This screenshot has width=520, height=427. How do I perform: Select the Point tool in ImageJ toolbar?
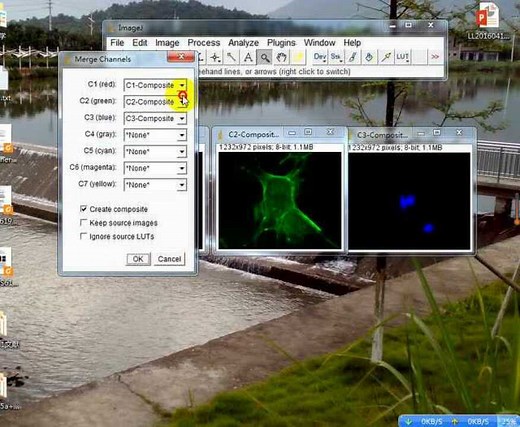[x=215, y=57]
